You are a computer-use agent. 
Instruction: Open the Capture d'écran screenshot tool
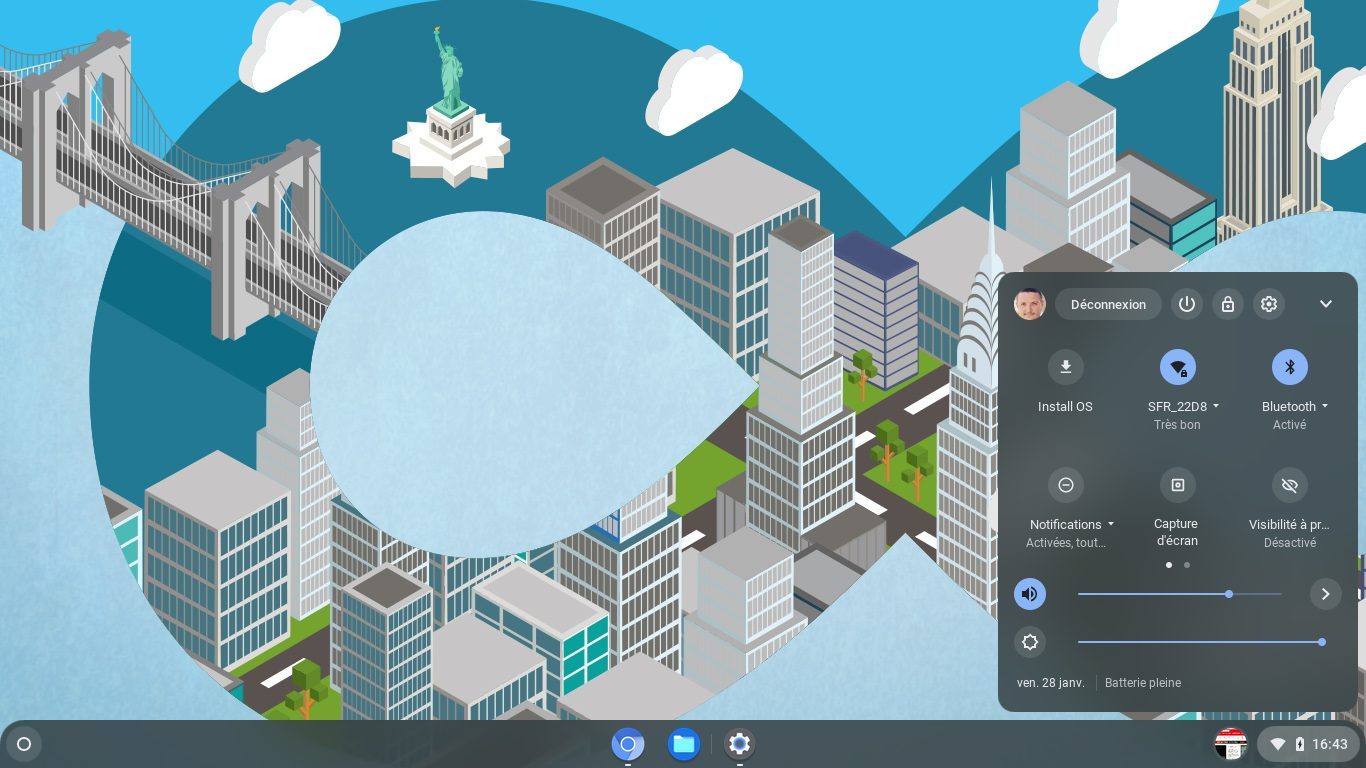(1178, 485)
